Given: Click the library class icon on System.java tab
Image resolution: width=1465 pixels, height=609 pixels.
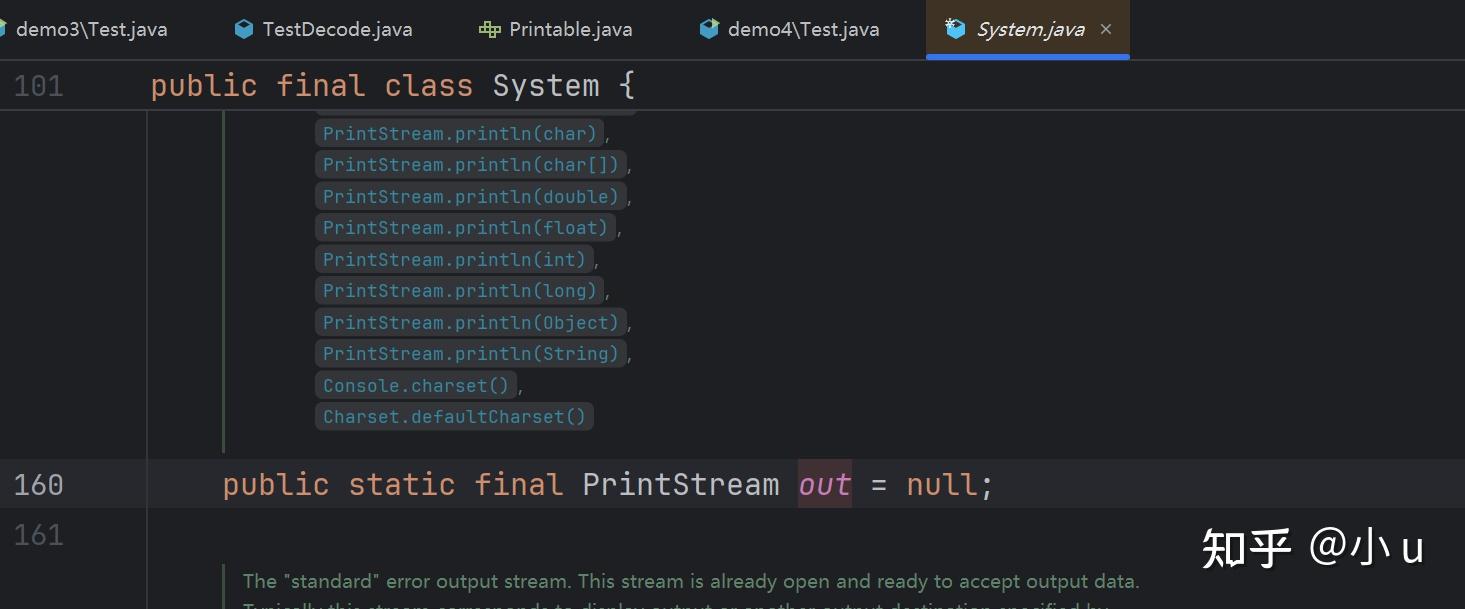Looking at the screenshot, I should click(x=955, y=29).
